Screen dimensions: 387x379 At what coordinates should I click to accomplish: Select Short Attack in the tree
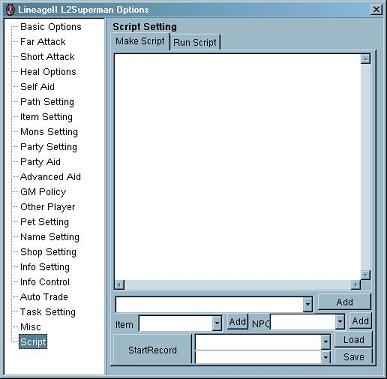coord(47,57)
